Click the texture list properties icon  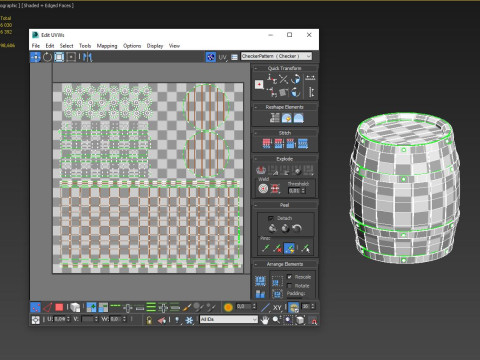click(234, 57)
